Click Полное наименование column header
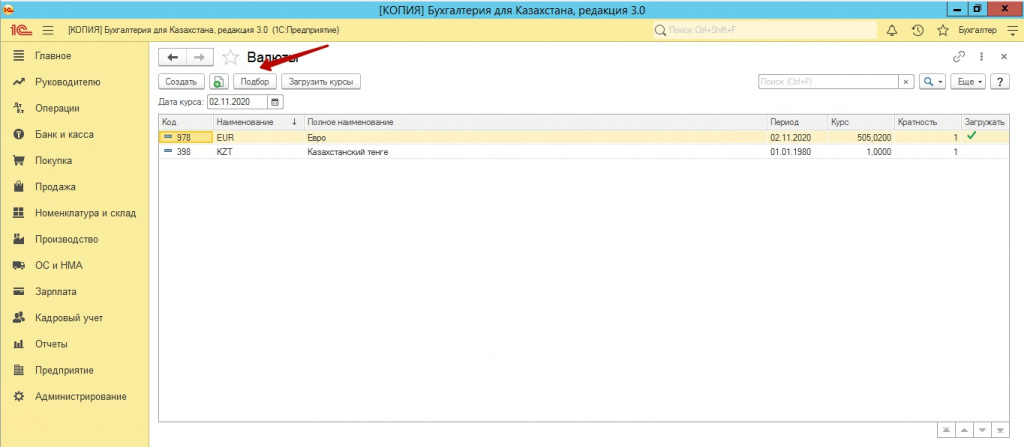The image size is (1024, 447). point(535,122)
